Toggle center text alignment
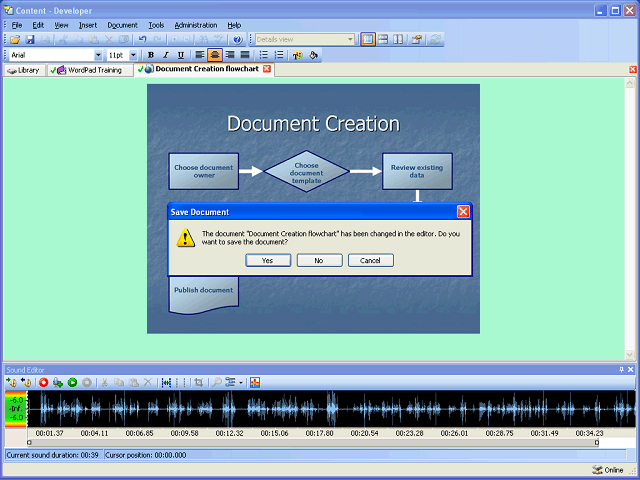 pos(215,55)
